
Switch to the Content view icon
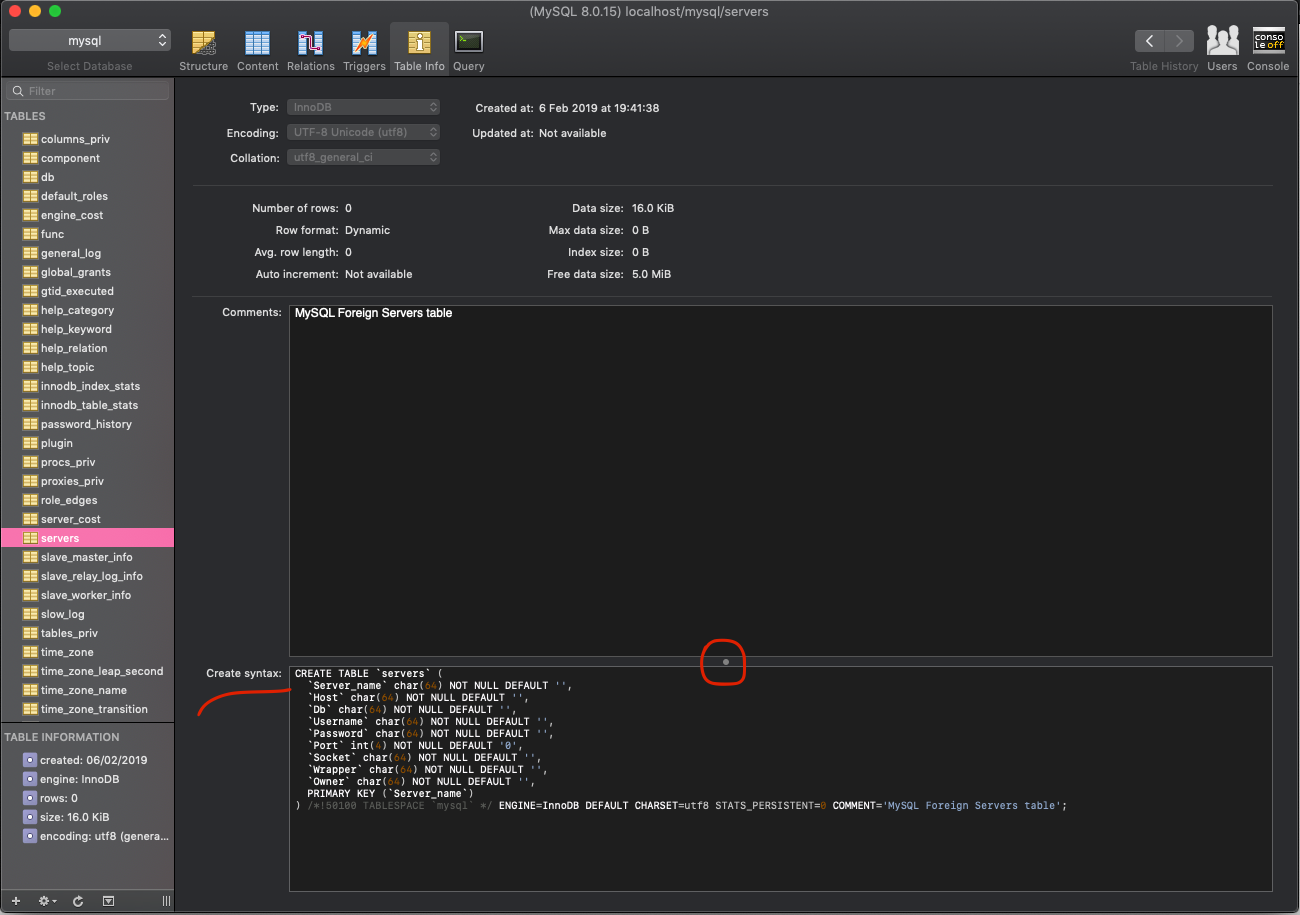point(258,47)
